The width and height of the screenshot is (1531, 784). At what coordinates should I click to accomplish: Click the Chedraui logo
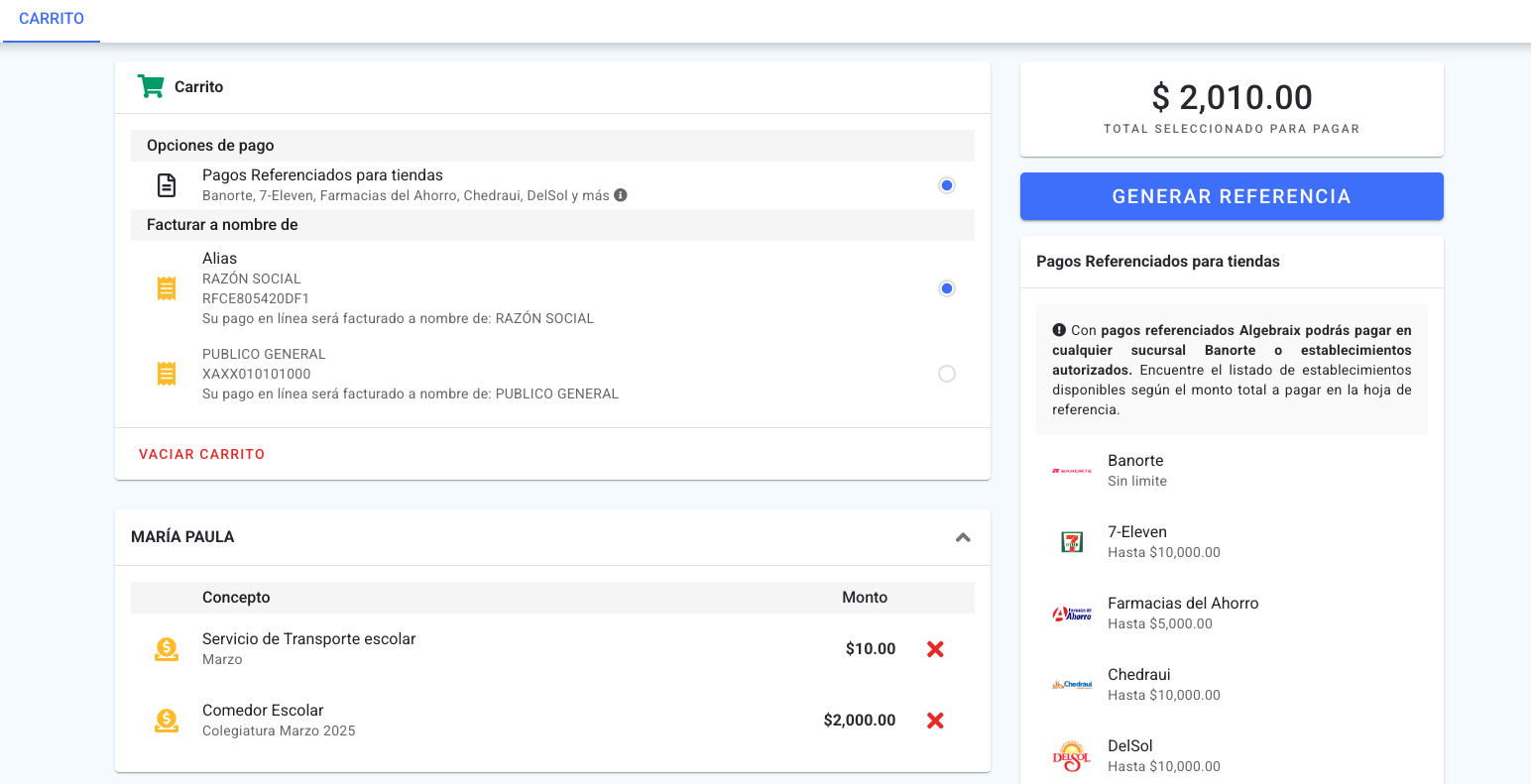[x=1072, y=685]
